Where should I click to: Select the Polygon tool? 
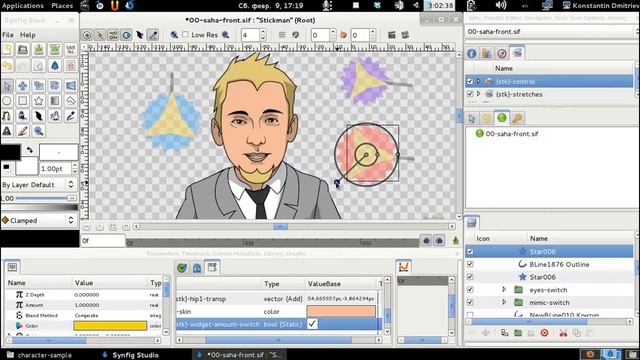71,101
